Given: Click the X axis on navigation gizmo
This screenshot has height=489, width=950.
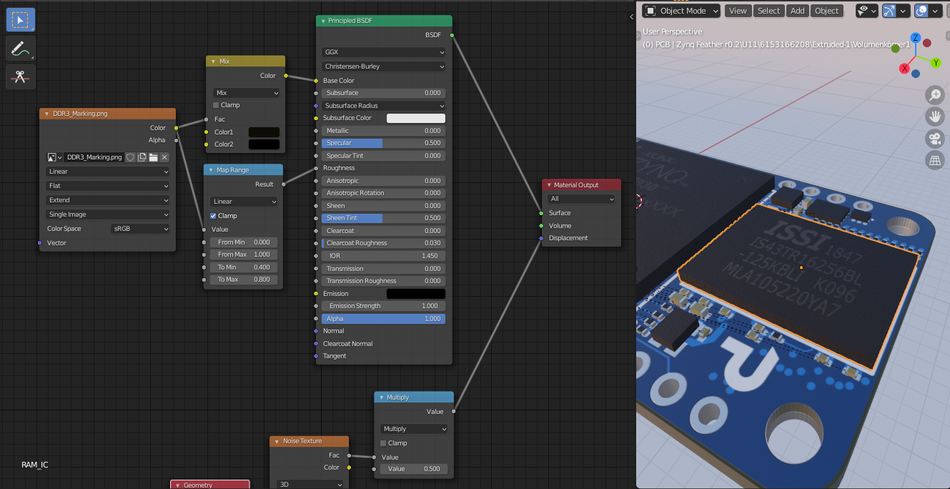Looking at the screenshot, I should 904,68.
